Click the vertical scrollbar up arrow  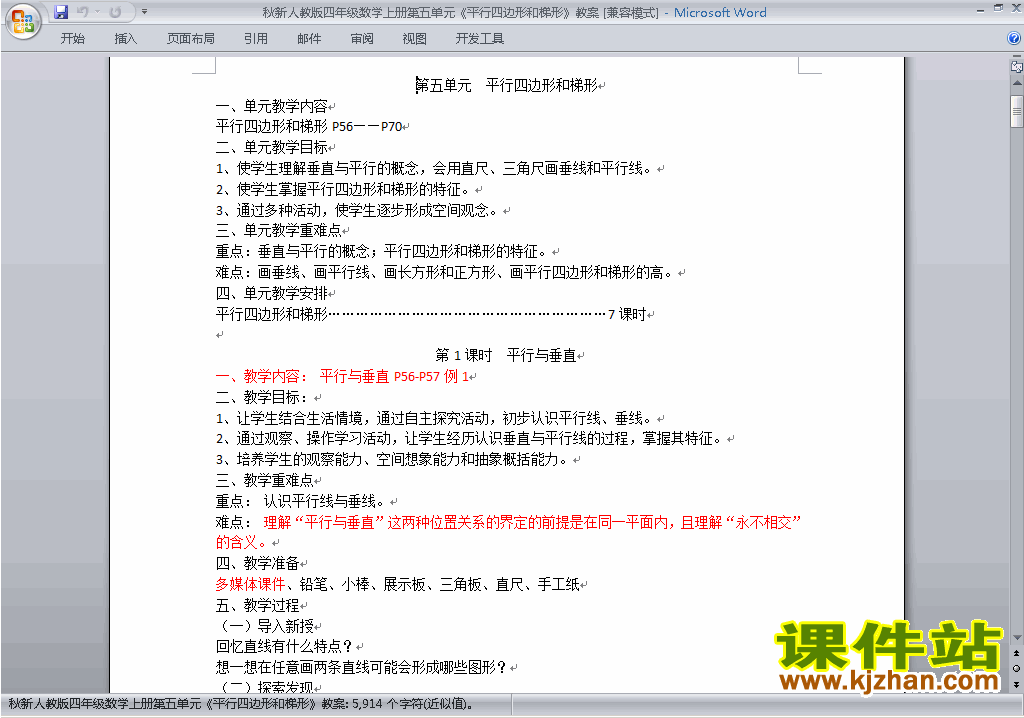pyautogui.click(x=1017, y=84)
